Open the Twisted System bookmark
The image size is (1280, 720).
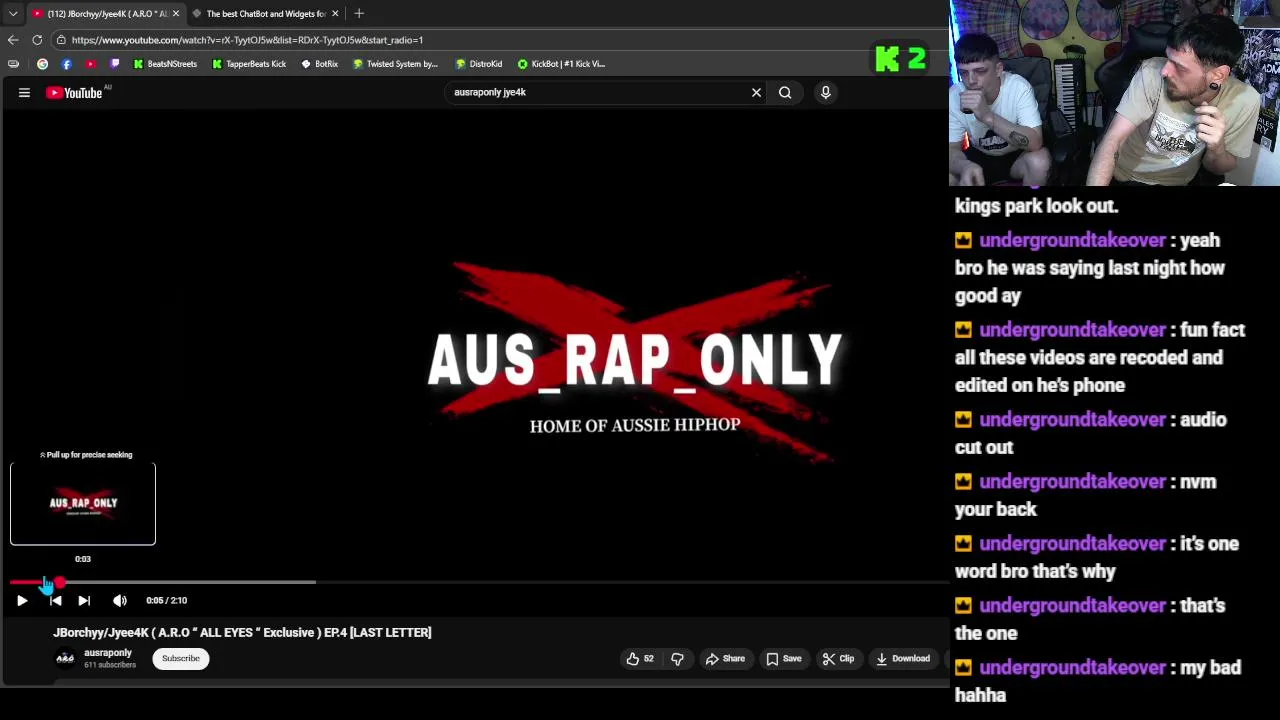(395, 64)
